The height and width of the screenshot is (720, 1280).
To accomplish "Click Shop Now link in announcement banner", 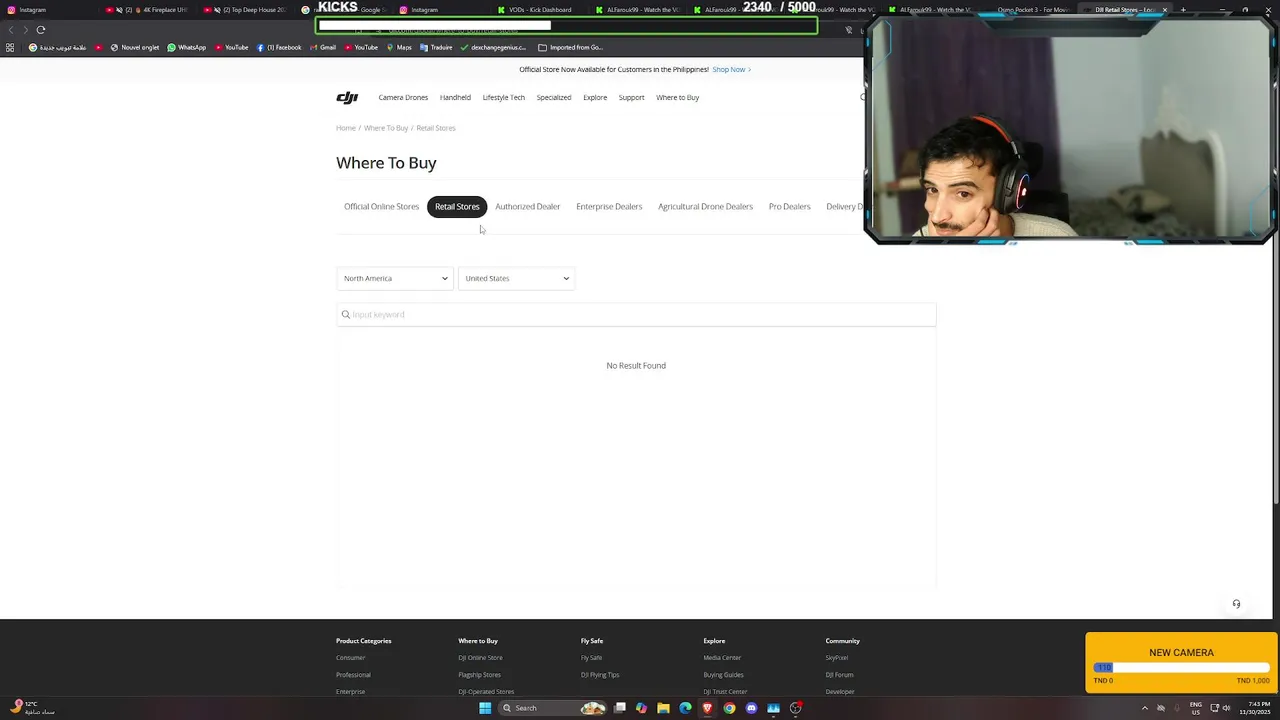I will click(x=731, y=69).
